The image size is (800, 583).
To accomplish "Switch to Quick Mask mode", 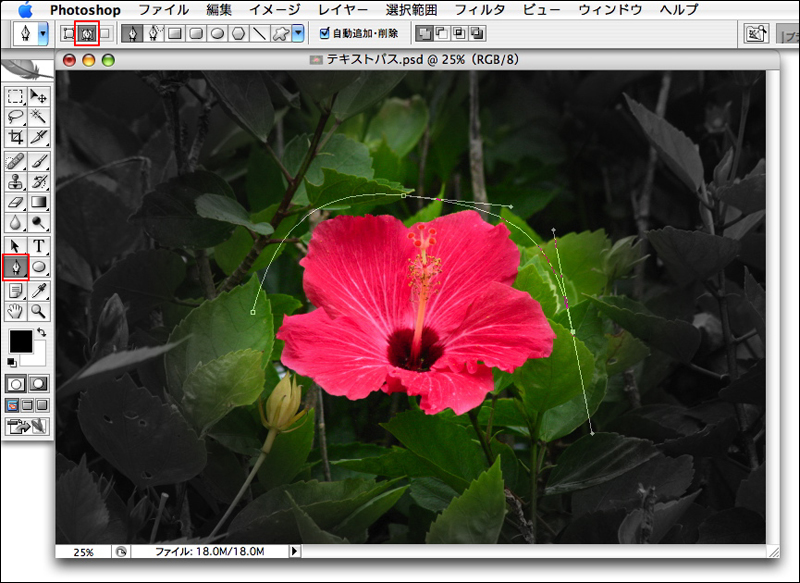I will [x=39, y=383].
